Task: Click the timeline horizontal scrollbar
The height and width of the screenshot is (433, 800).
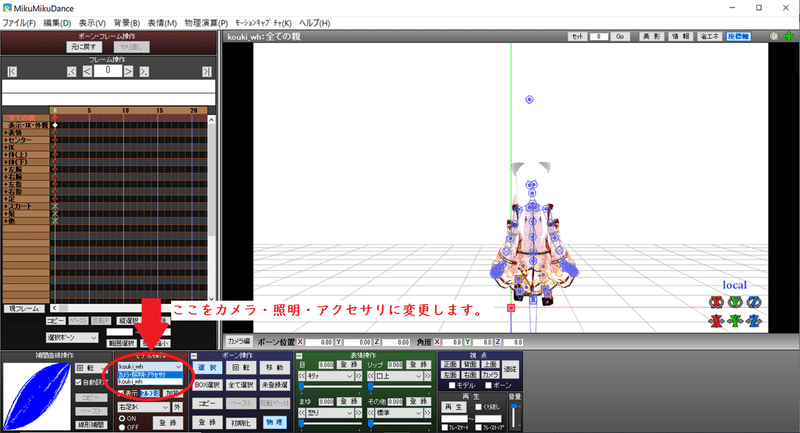Action: pos(109,308)
